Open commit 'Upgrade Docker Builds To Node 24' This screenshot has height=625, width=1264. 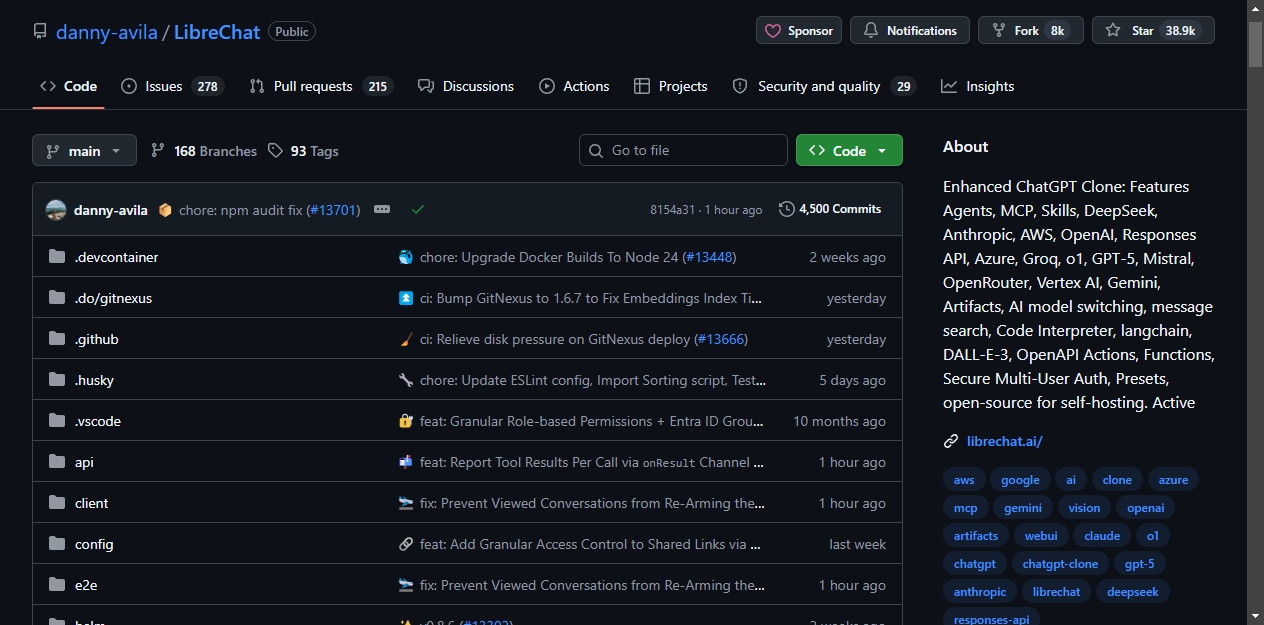pos(549,257)
